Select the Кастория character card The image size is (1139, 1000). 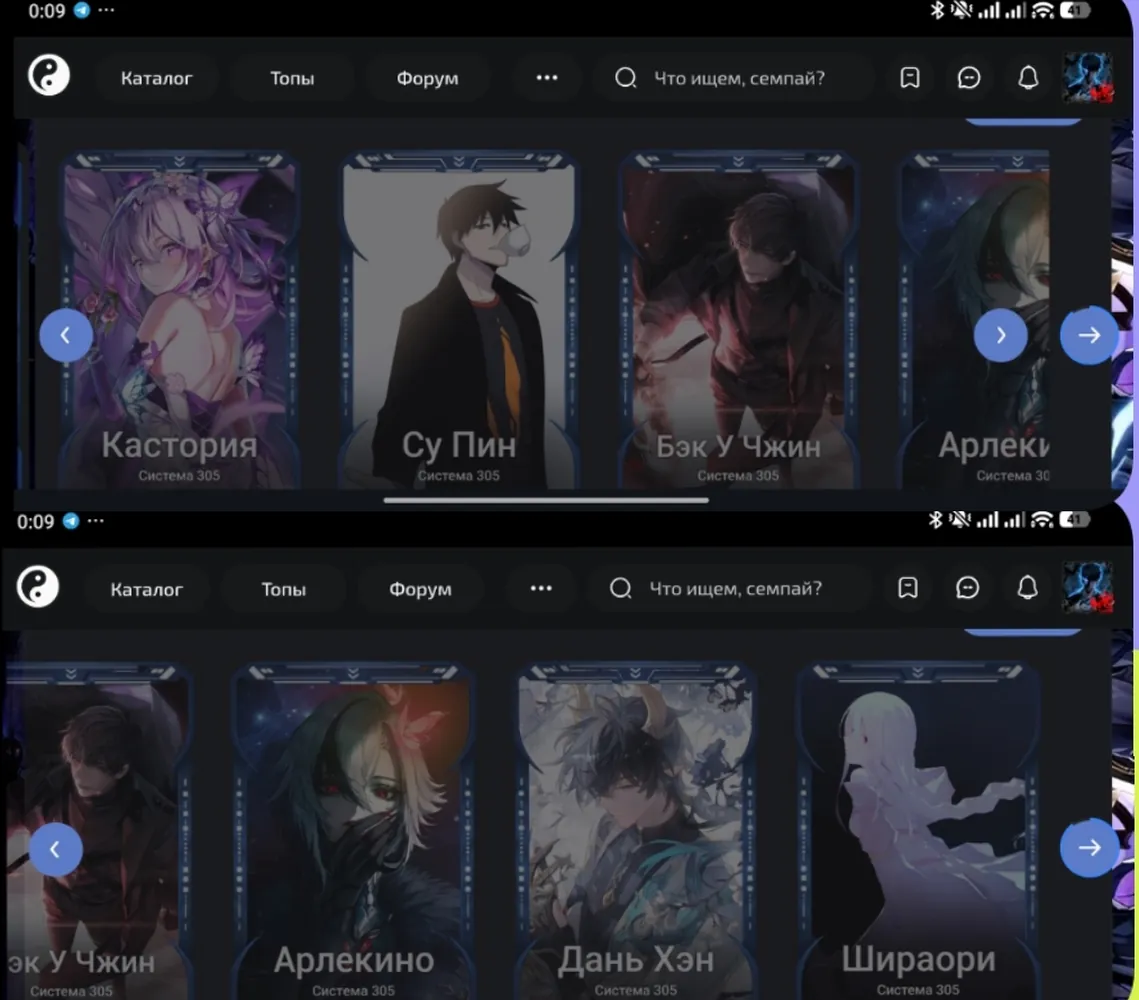pyautogui.click(x=179, y=320)
